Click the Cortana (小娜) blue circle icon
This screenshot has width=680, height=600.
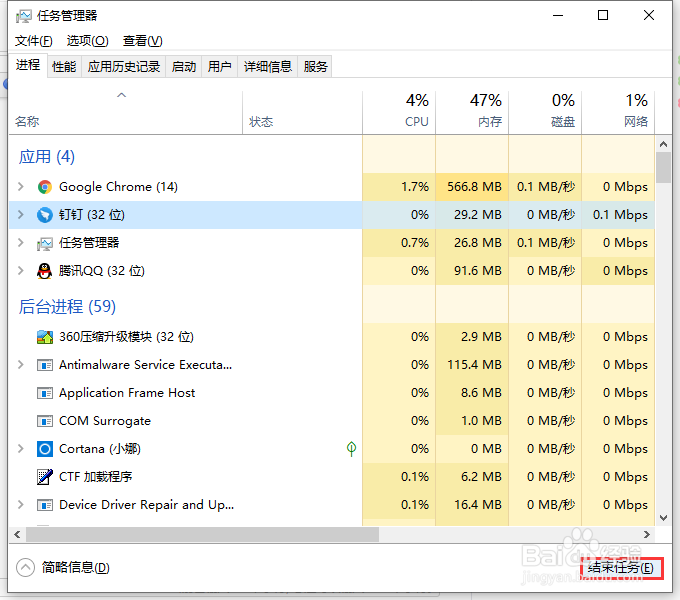coord(45,449)
